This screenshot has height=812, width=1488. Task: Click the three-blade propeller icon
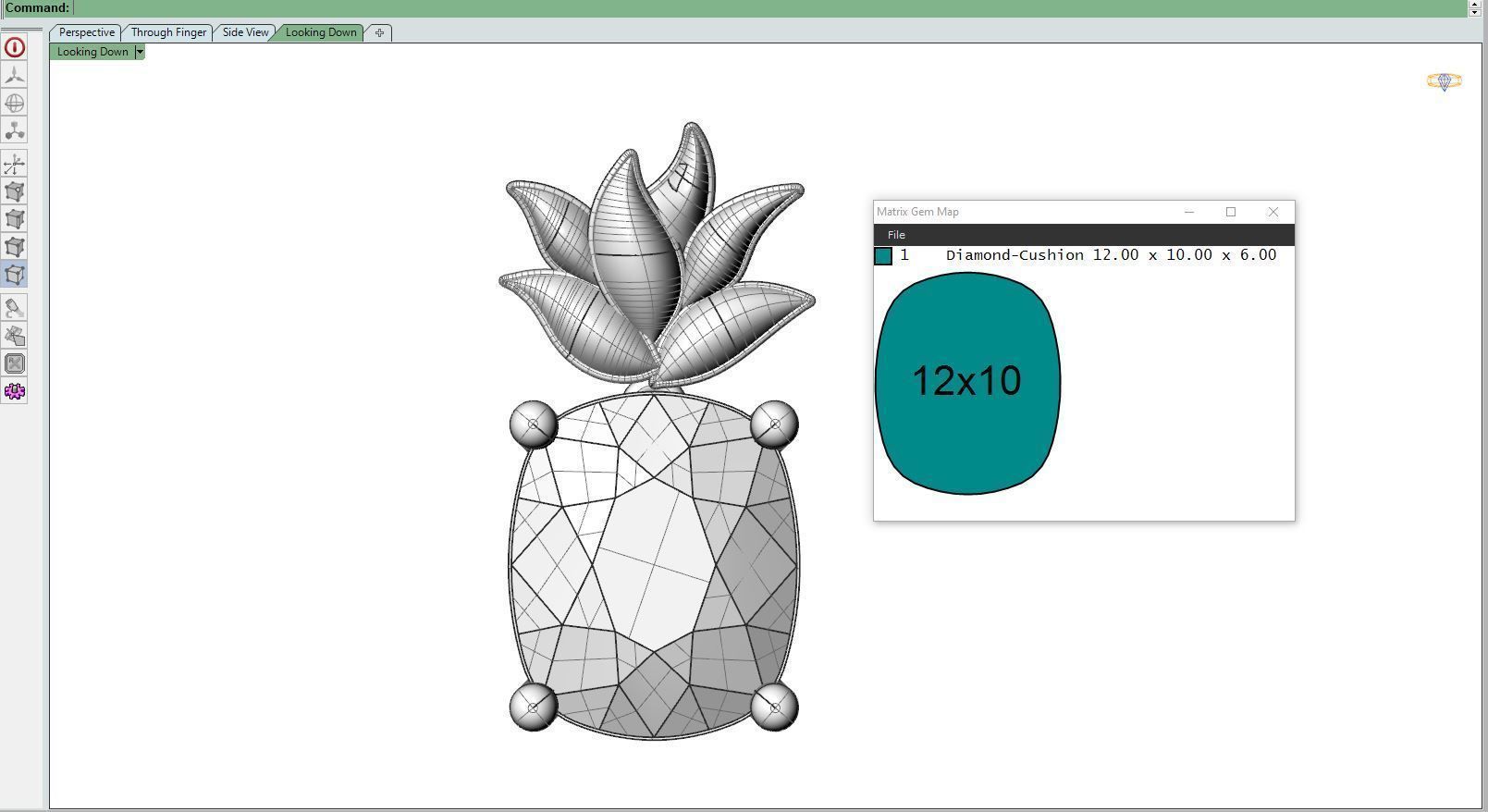[x=15, y=75]
